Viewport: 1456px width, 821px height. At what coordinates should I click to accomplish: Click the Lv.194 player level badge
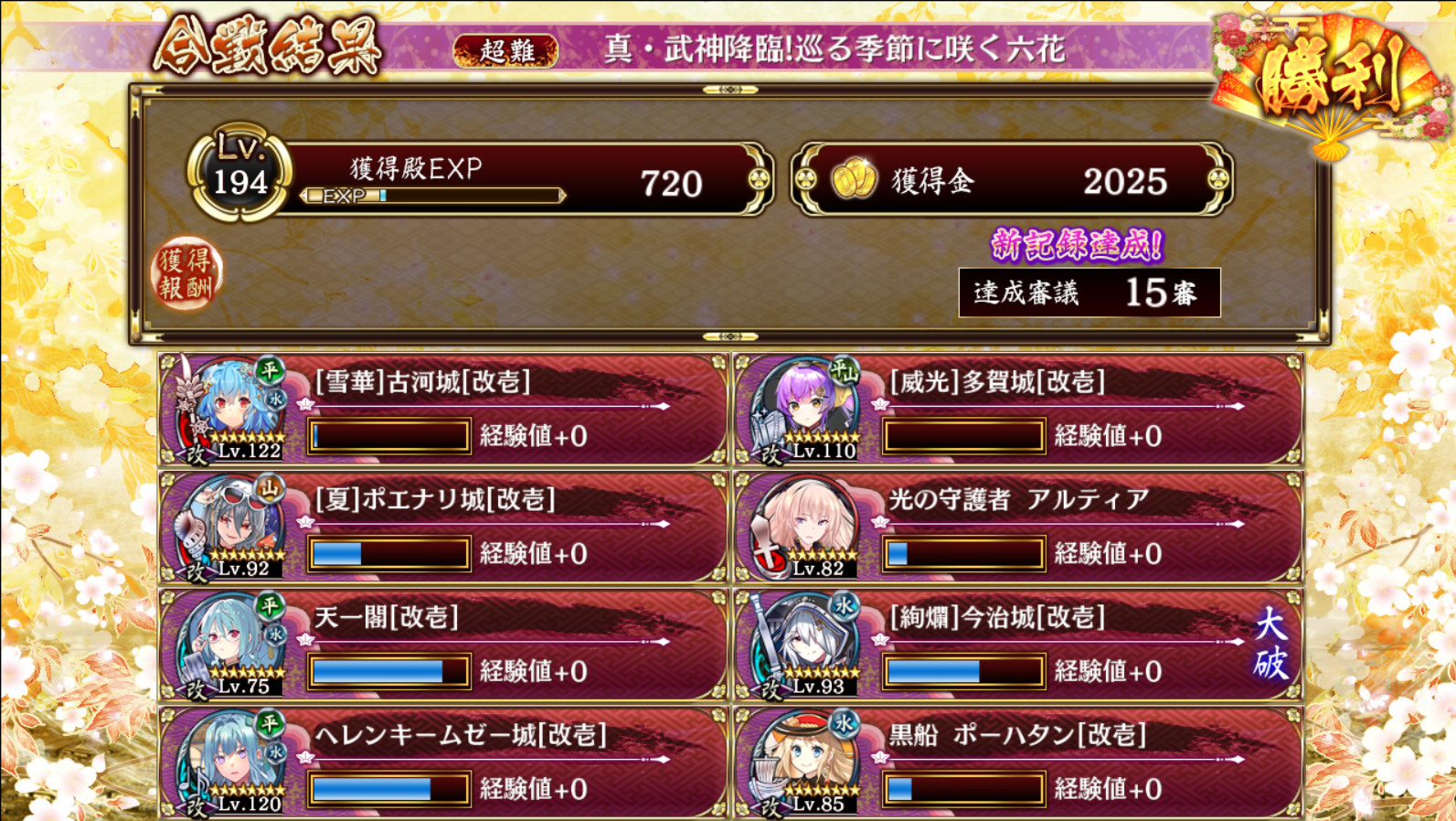[x=239, y=173]
